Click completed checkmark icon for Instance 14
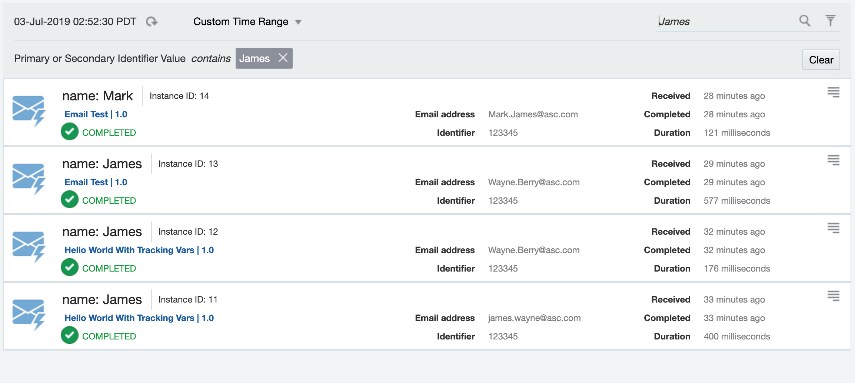This screenshot has width=855, height=383. (x=70, y=131)
